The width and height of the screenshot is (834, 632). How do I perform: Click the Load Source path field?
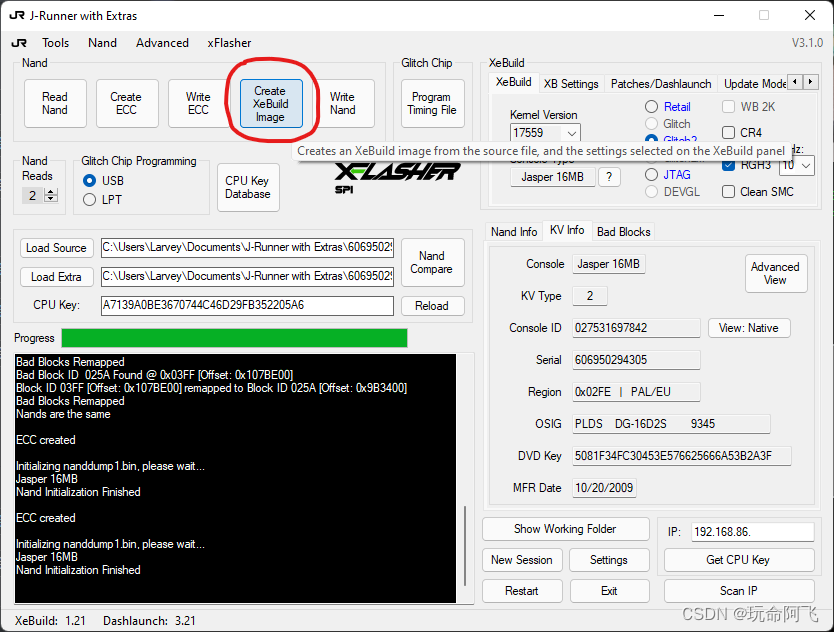(x=247, y=247)
